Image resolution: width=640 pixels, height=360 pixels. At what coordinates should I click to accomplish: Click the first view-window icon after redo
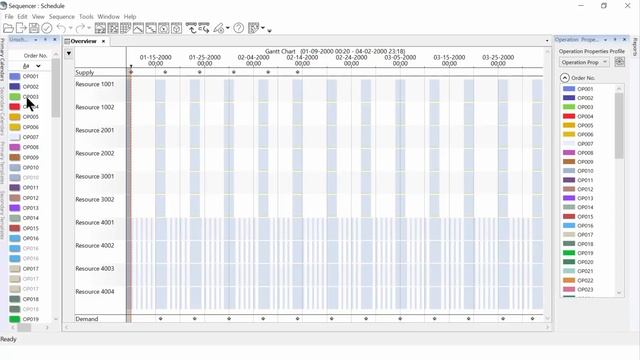(x=100, y=28)
